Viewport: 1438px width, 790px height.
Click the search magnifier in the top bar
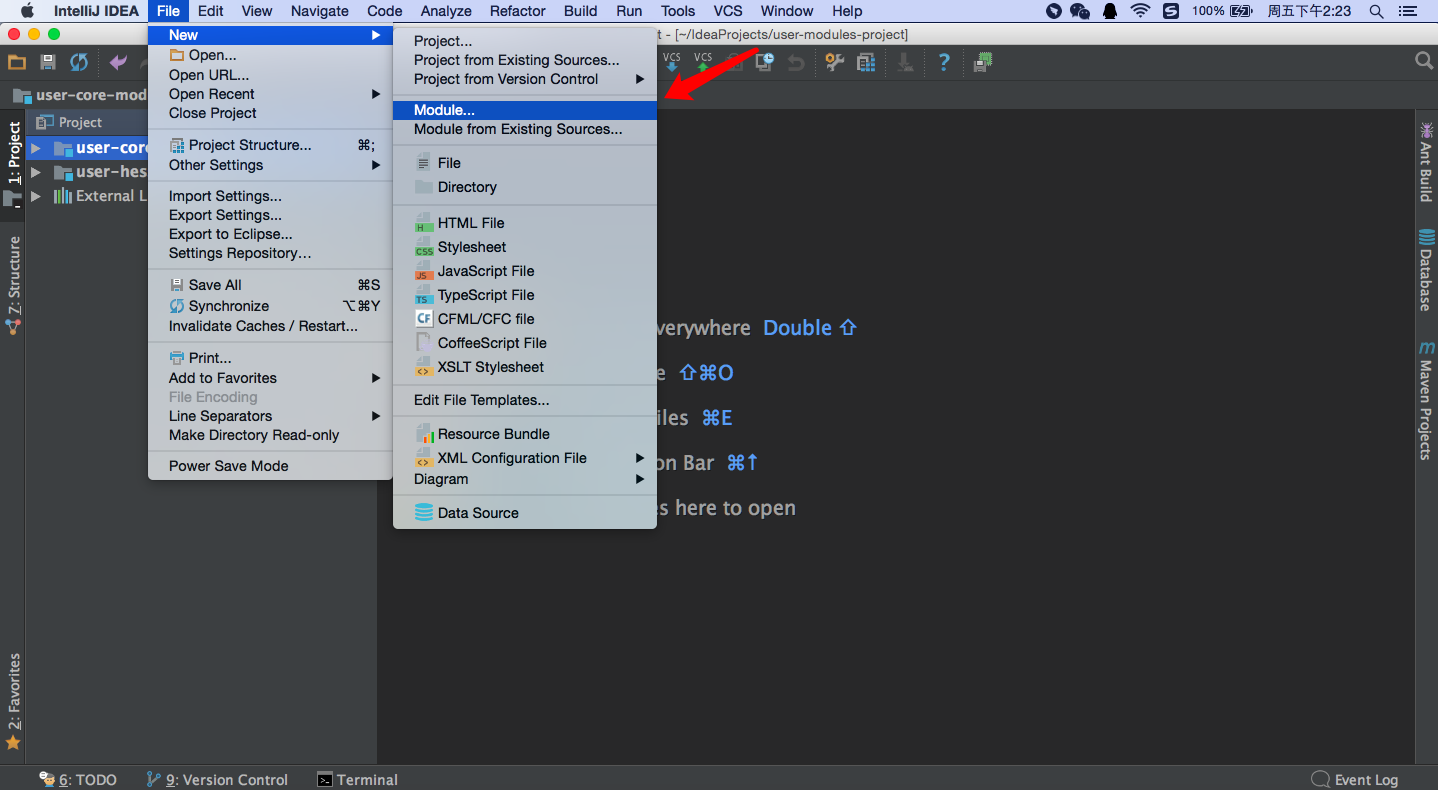click(1377, 11)
